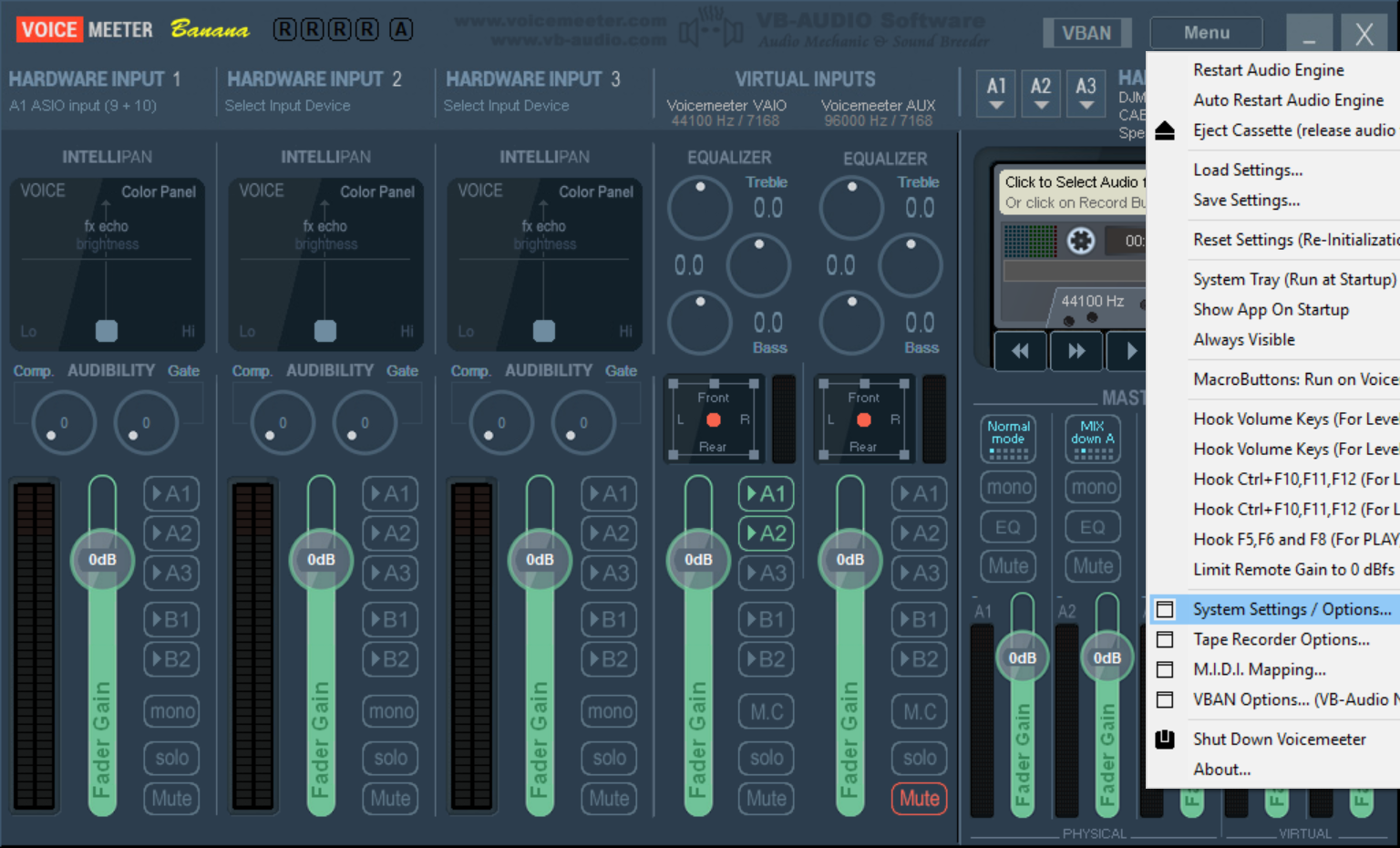
Task: Disable the active A1 routing on Voicemeeter VAIO
Action: click(767, 493)
